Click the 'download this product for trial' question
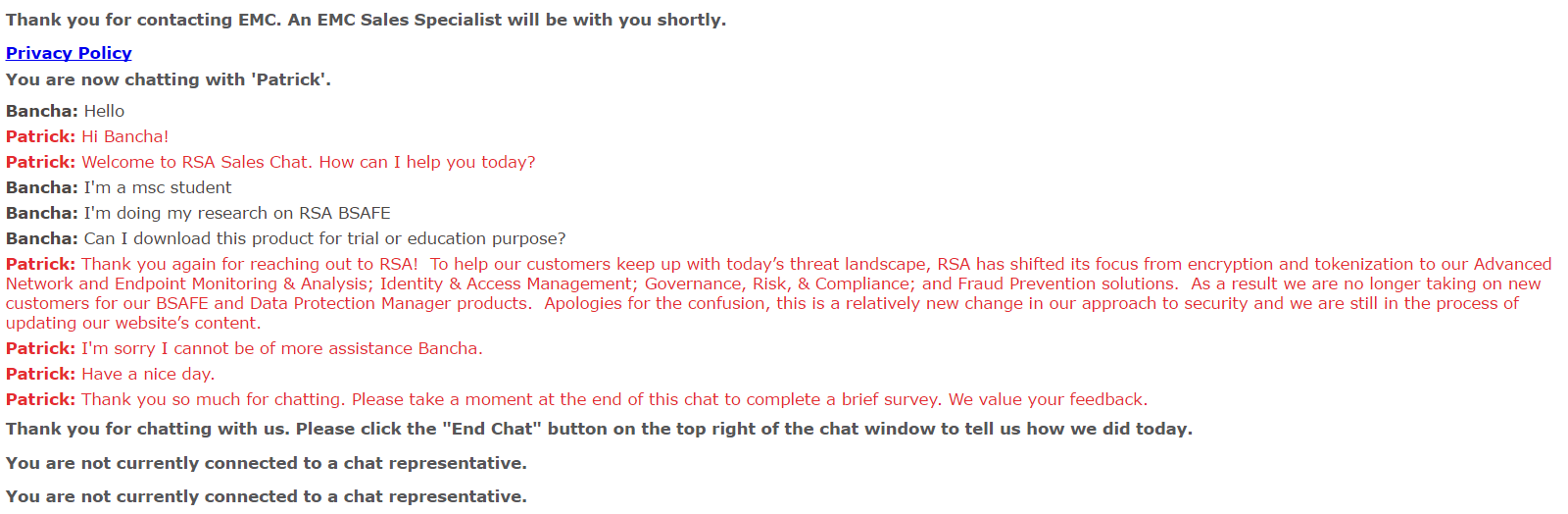 [323, 238]
